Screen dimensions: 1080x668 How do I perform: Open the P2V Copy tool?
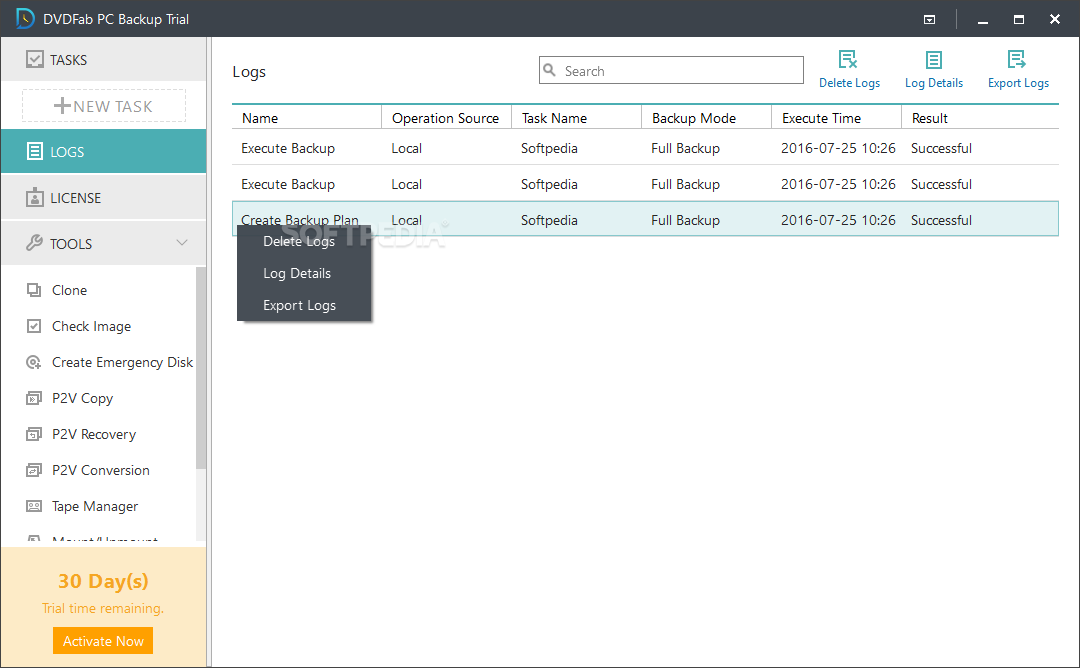[x=83, y=398]
